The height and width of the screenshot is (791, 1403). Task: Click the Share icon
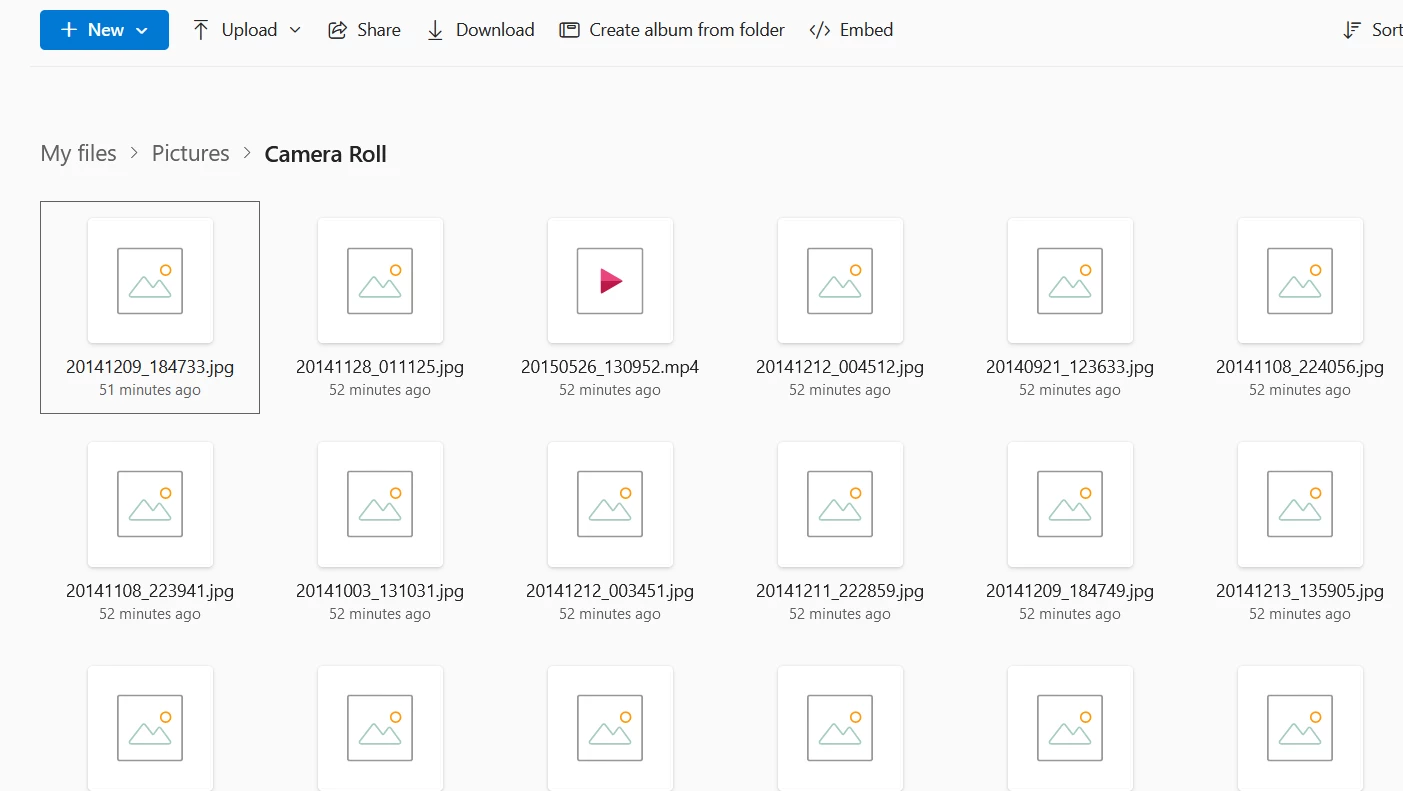tap(337, 30)
